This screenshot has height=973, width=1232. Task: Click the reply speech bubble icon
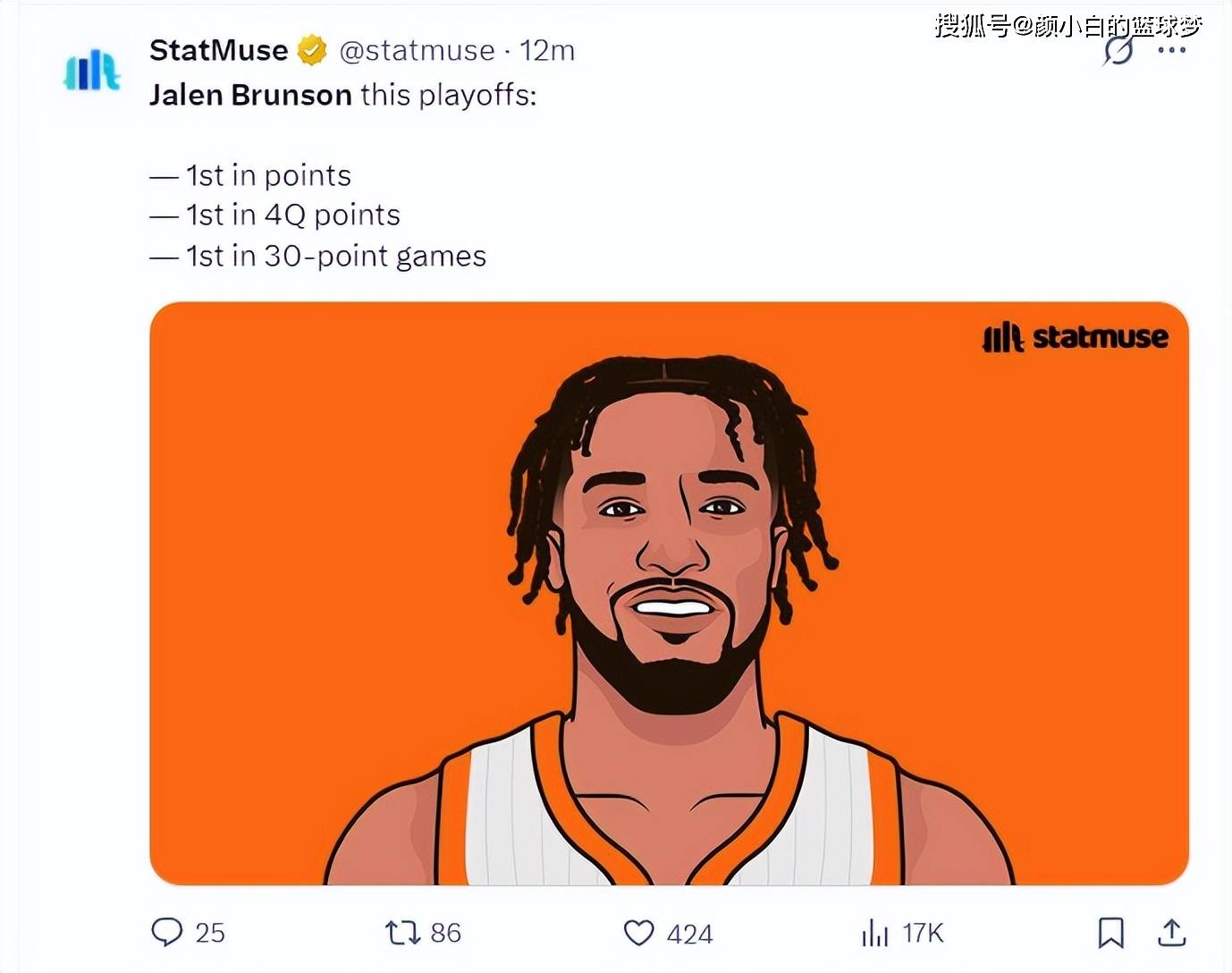pyautogui.click(x=166, y=932)
